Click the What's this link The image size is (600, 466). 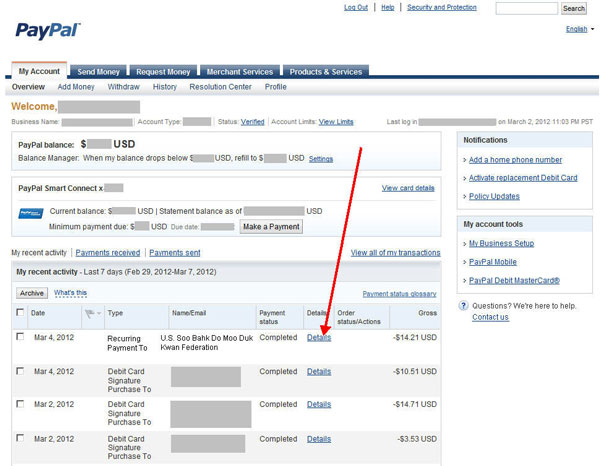tap(70, 293)
